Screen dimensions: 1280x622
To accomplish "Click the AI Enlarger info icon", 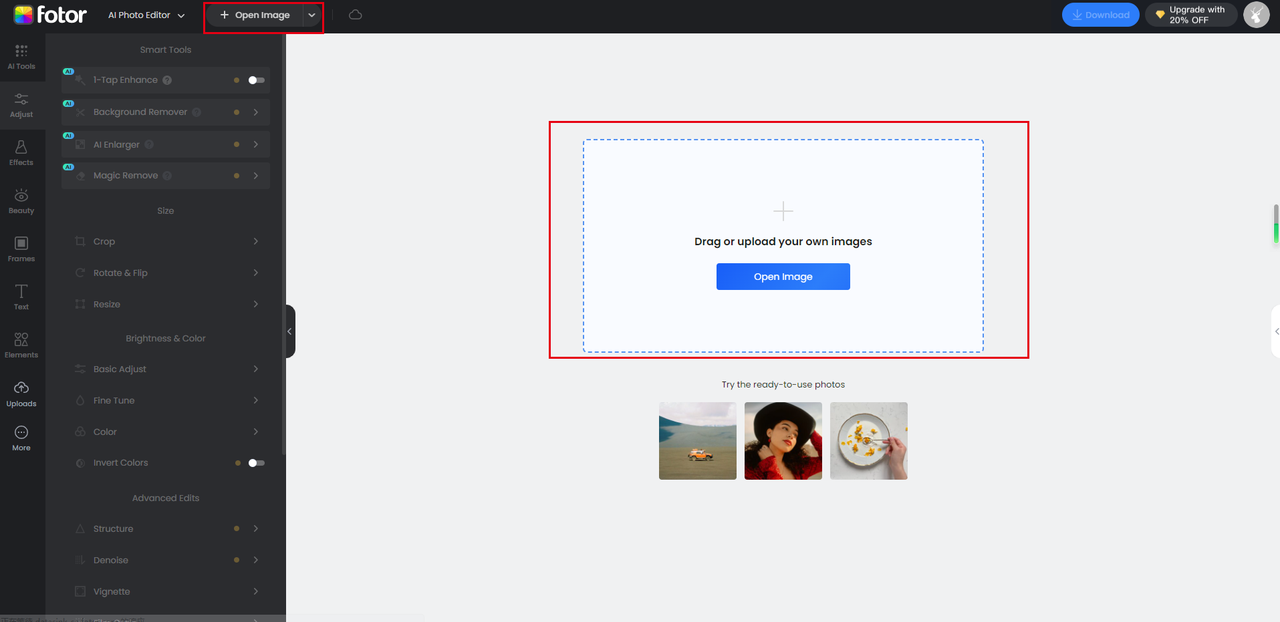I will coord(149,145).
